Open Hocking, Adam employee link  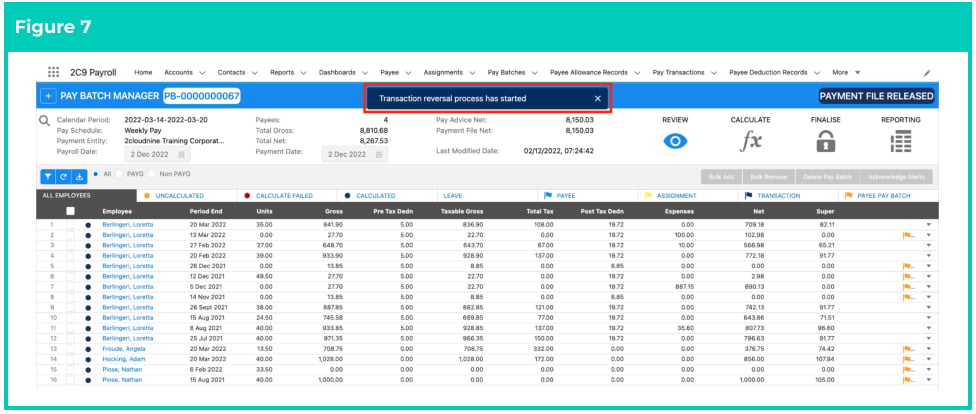[x=123, y=359]
